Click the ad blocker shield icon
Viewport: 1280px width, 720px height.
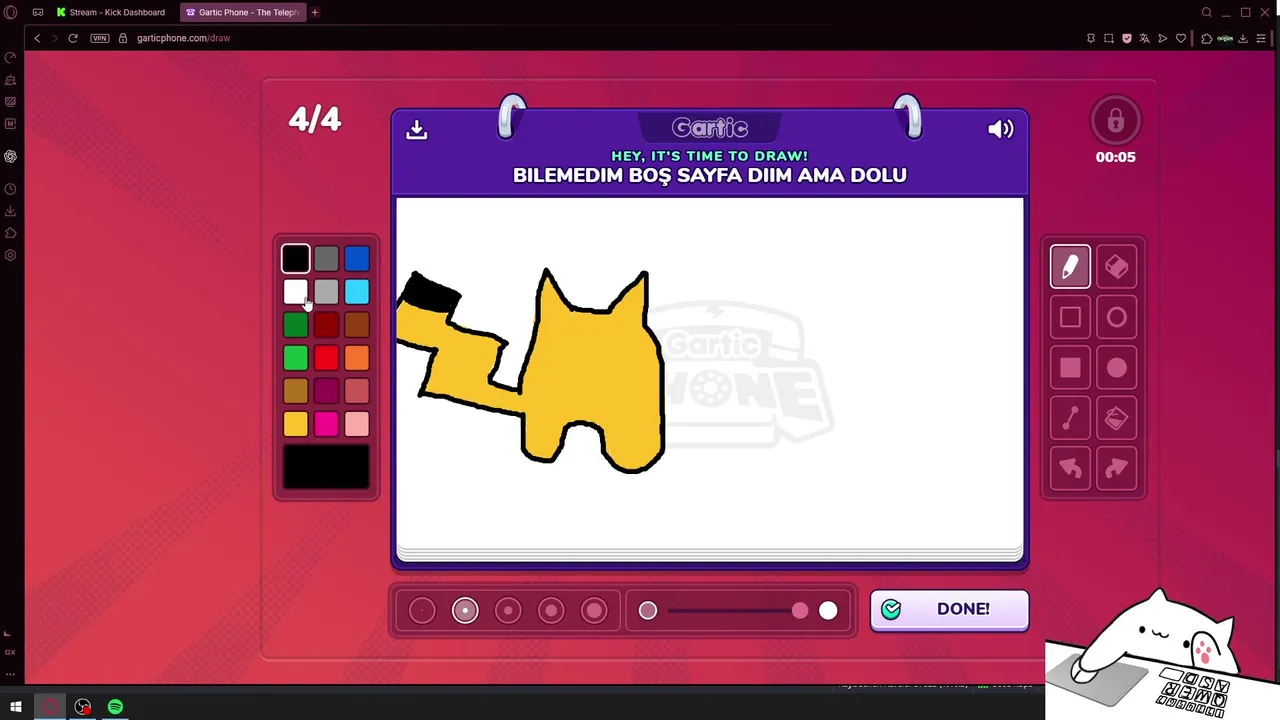(1127, 38)
